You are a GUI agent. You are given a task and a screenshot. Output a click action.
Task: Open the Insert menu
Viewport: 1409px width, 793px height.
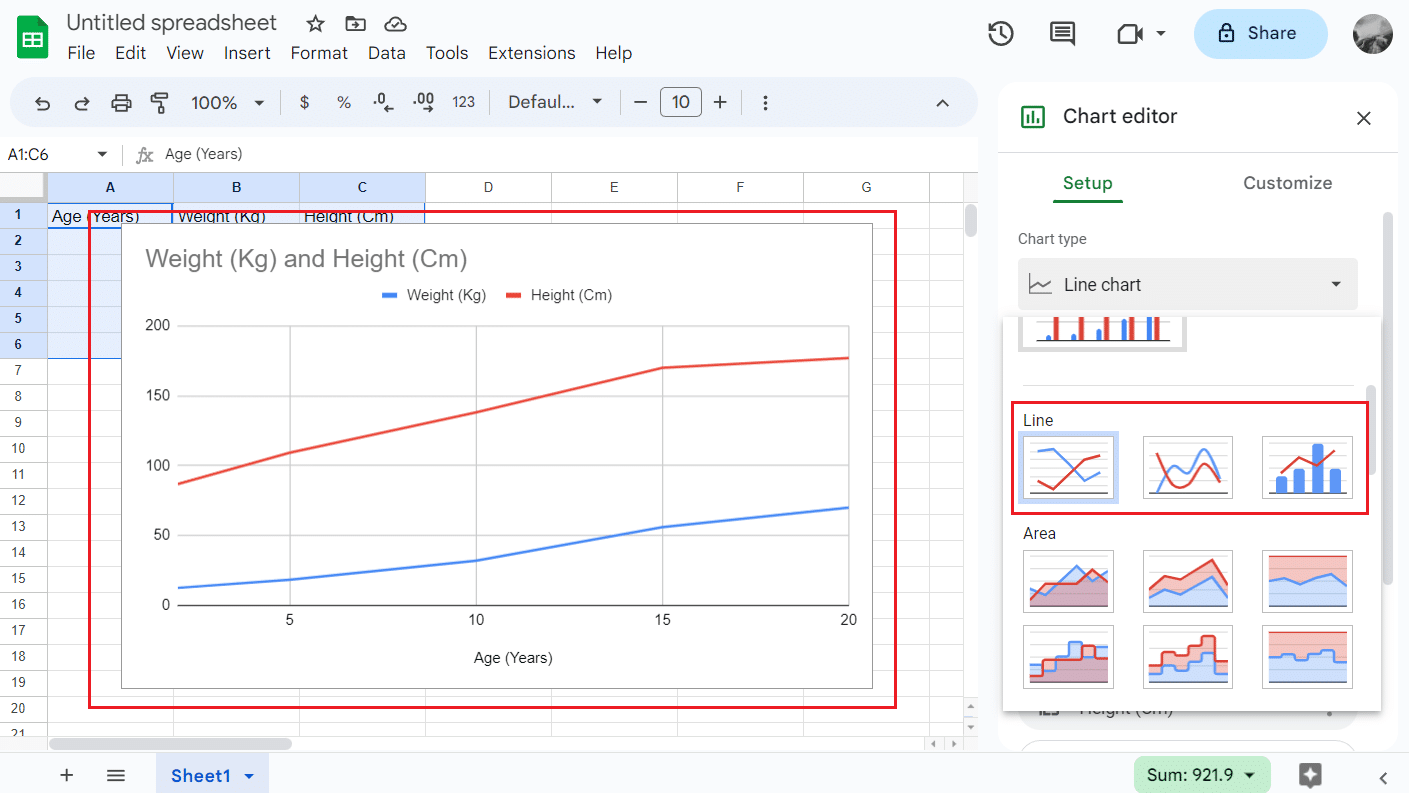[x=247, y=53]
